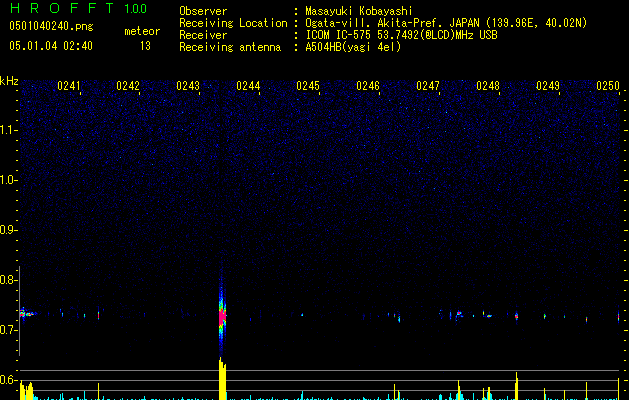
Task: Click the Receiving antenna label
Action: coord(230,47)
